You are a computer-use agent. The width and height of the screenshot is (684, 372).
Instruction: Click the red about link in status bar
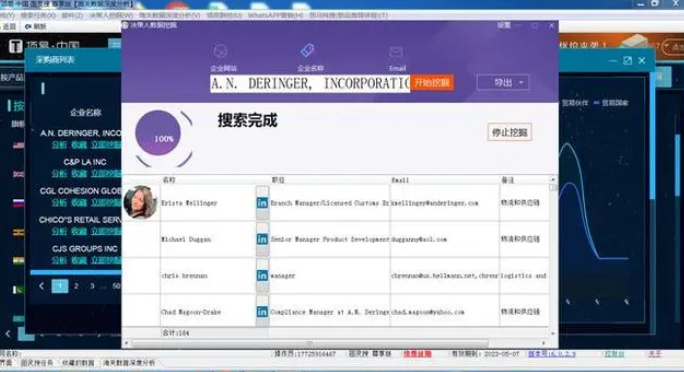[x=654, y=354]
